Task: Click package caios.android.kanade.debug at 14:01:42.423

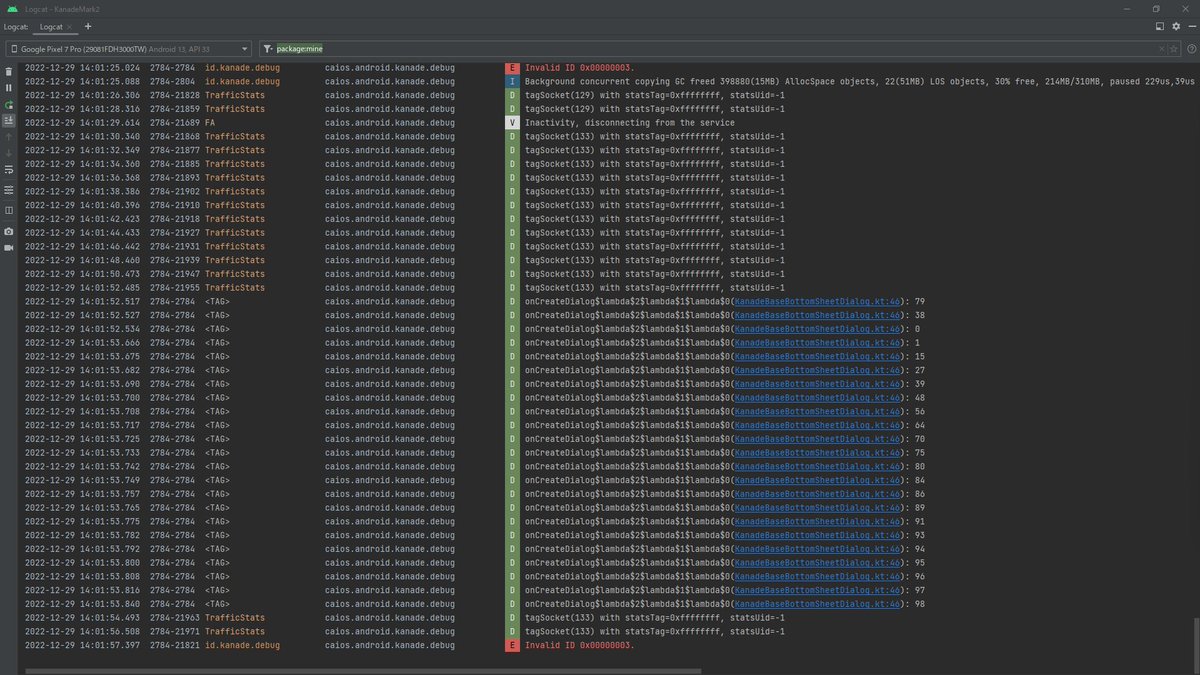Action: pyautogui.click(x=390, y=219)
